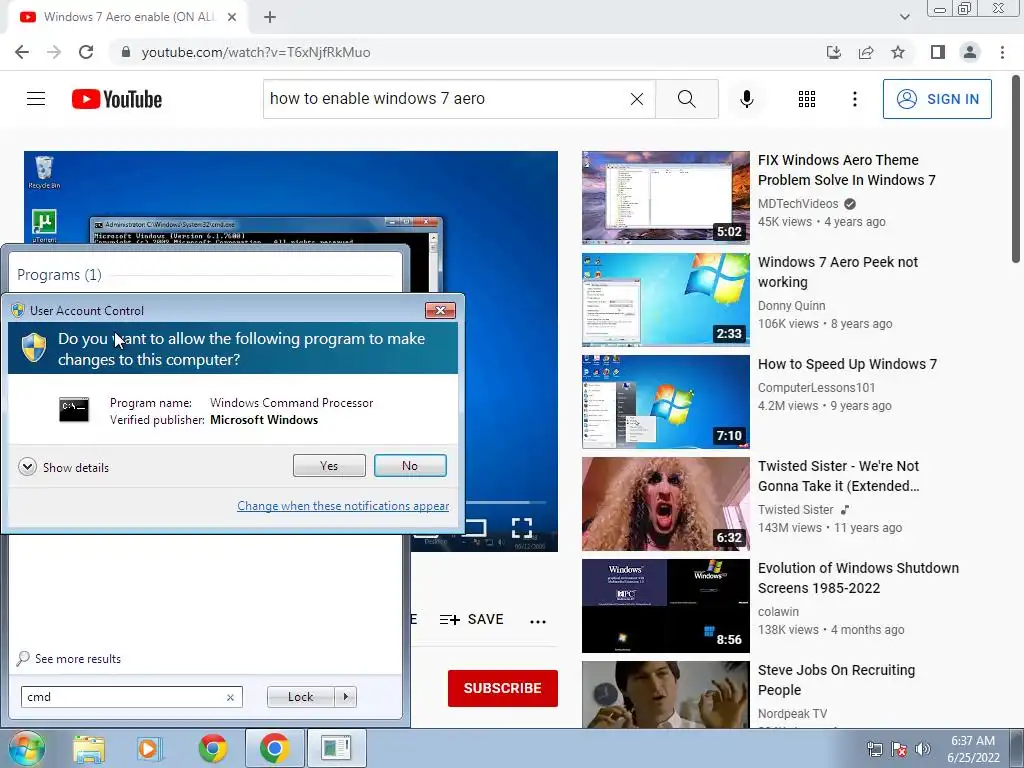The image size is (1024, 768).
Task: Click the SAVE playlist button
Action: click(x=472, y=619)
